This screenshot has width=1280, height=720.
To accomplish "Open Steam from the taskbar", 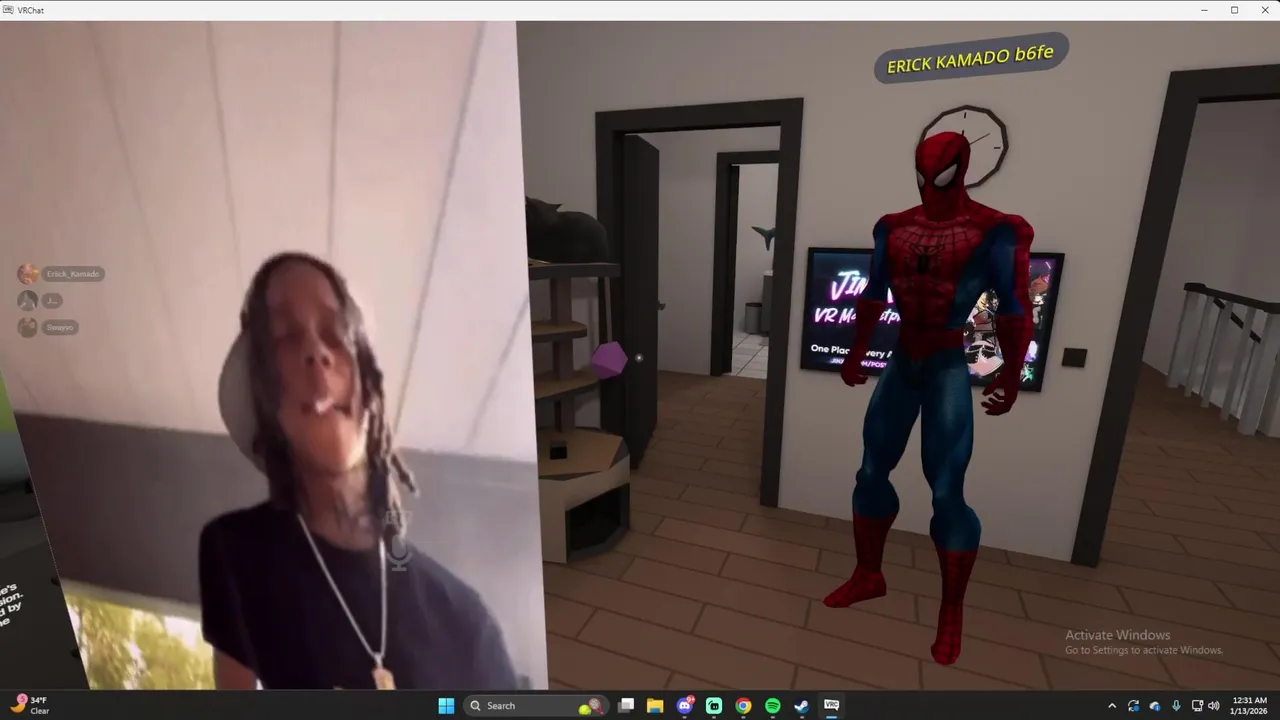I will [x=801, y=705].
